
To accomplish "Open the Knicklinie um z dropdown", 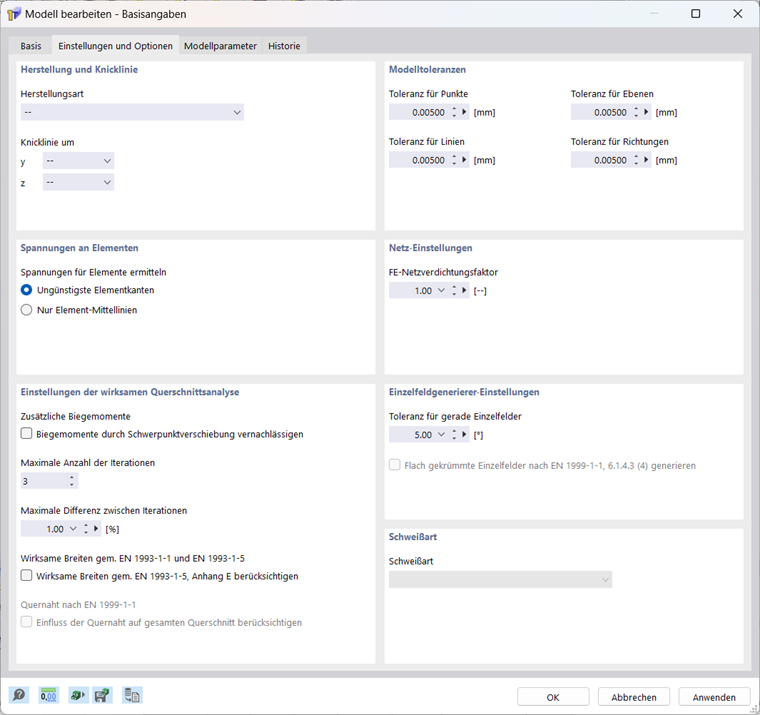I will click(78, 182).
